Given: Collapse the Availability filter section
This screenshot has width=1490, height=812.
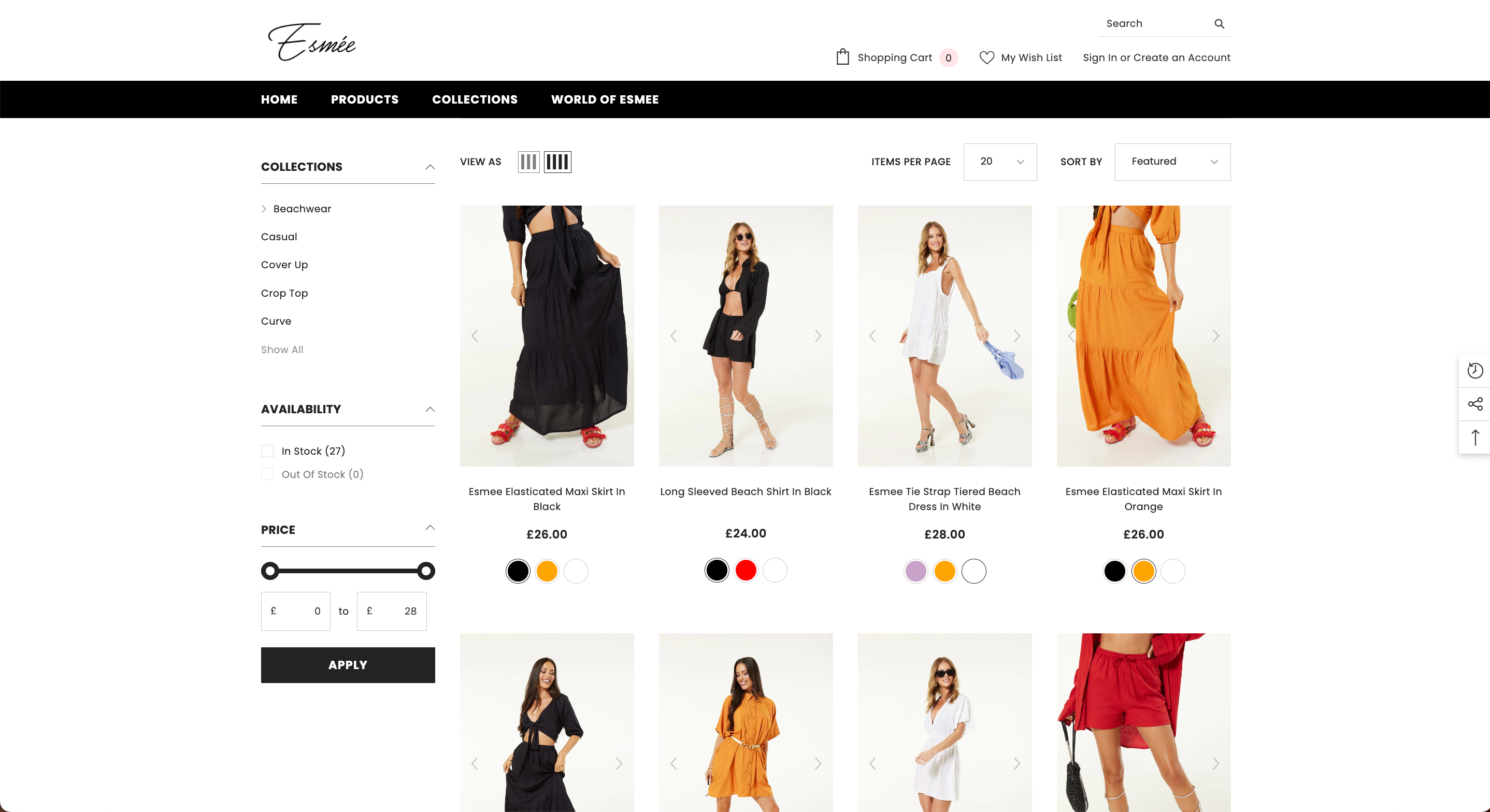Looking at the screenshot, I should (x=430, y=409).
